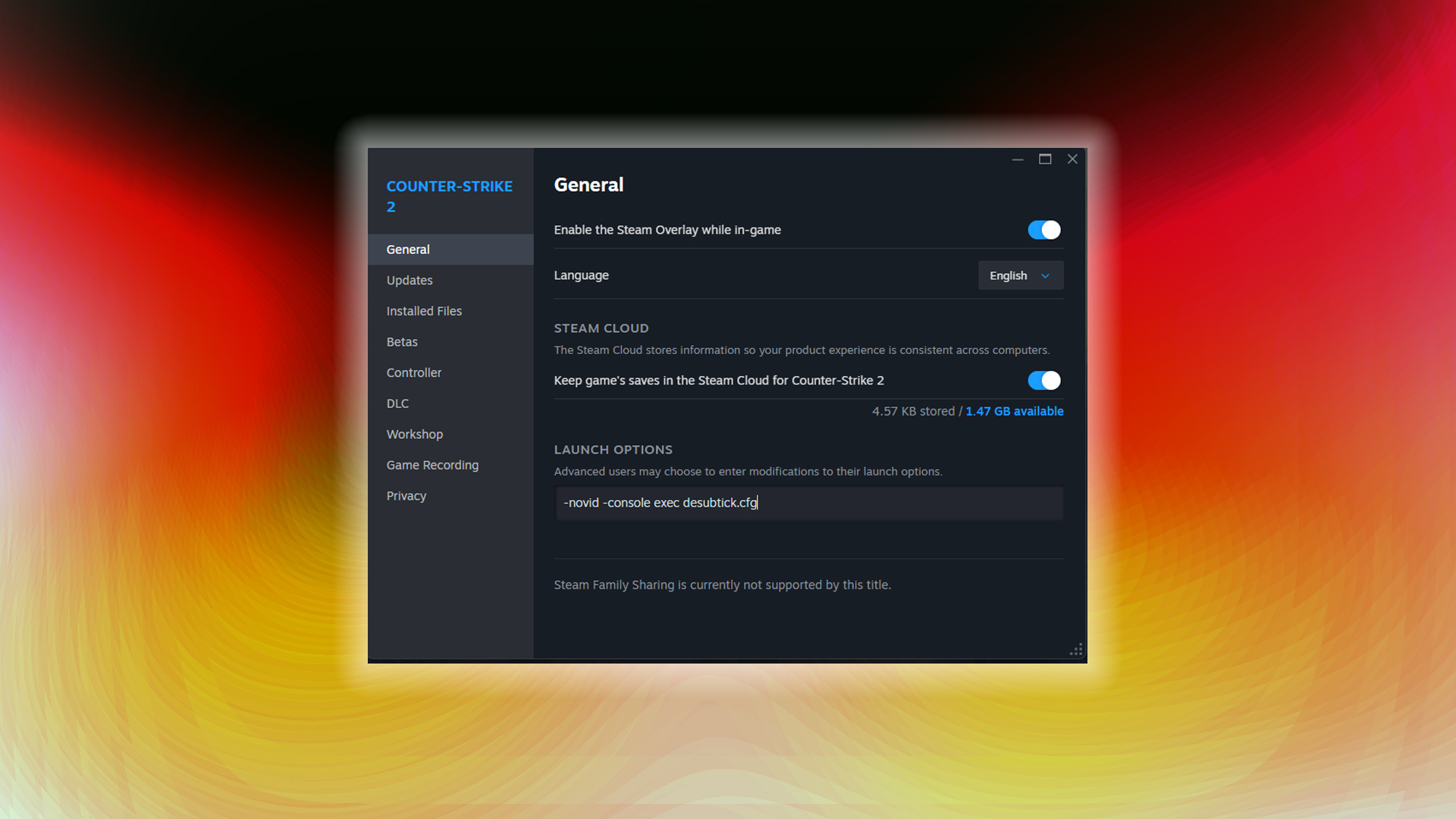Click the 'Language' label
This screenshot has height=819, width=1456.
click(581, 275)
